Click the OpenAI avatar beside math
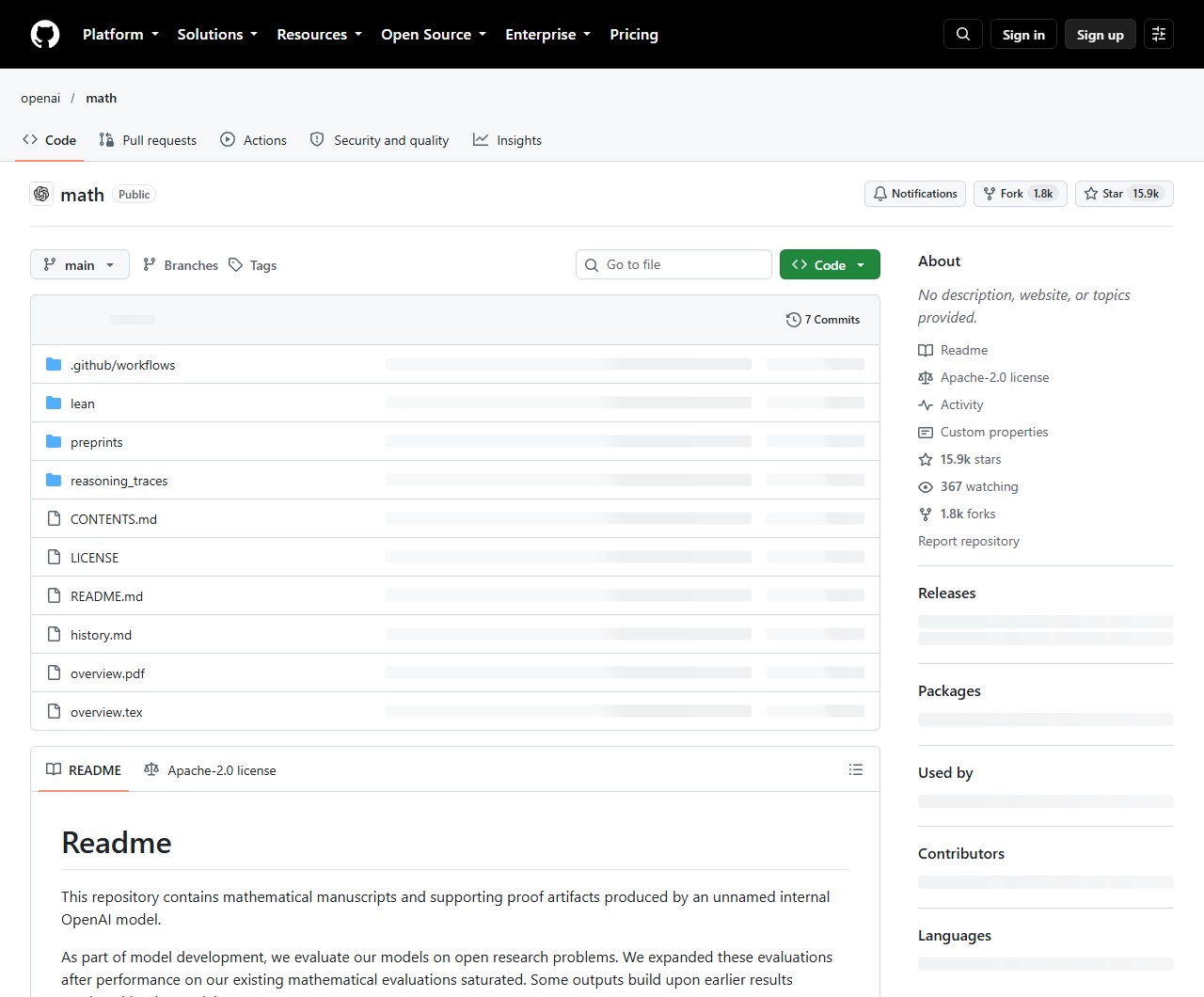 41,194
